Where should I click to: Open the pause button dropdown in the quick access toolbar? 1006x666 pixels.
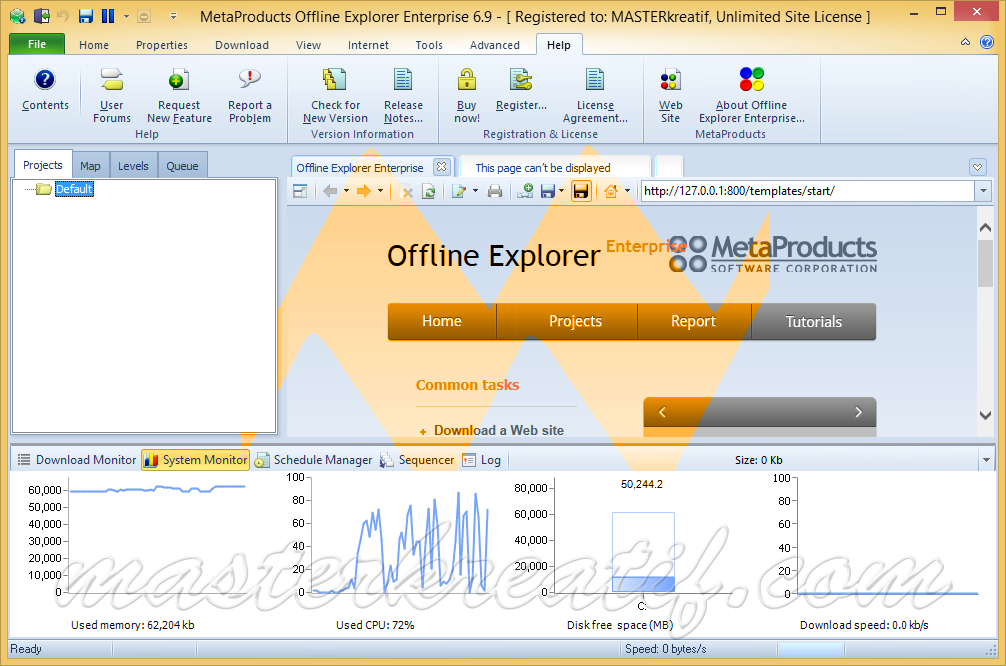coord(126,16)
